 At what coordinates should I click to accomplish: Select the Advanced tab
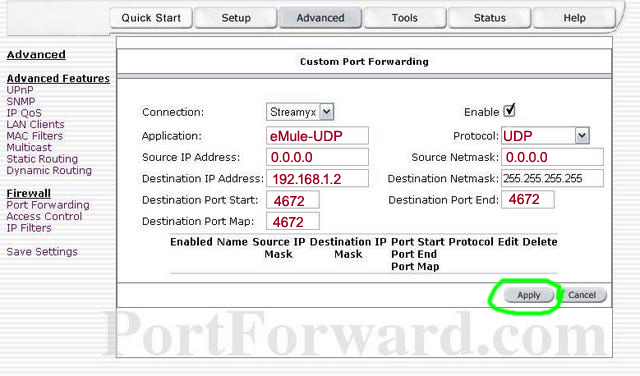coord(320,18)
